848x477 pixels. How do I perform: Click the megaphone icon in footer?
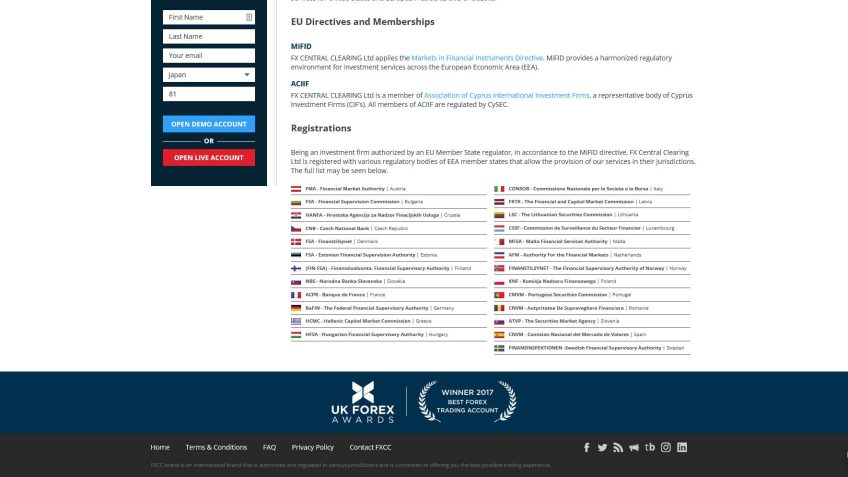pyautogui.click(x=633, y=447)
